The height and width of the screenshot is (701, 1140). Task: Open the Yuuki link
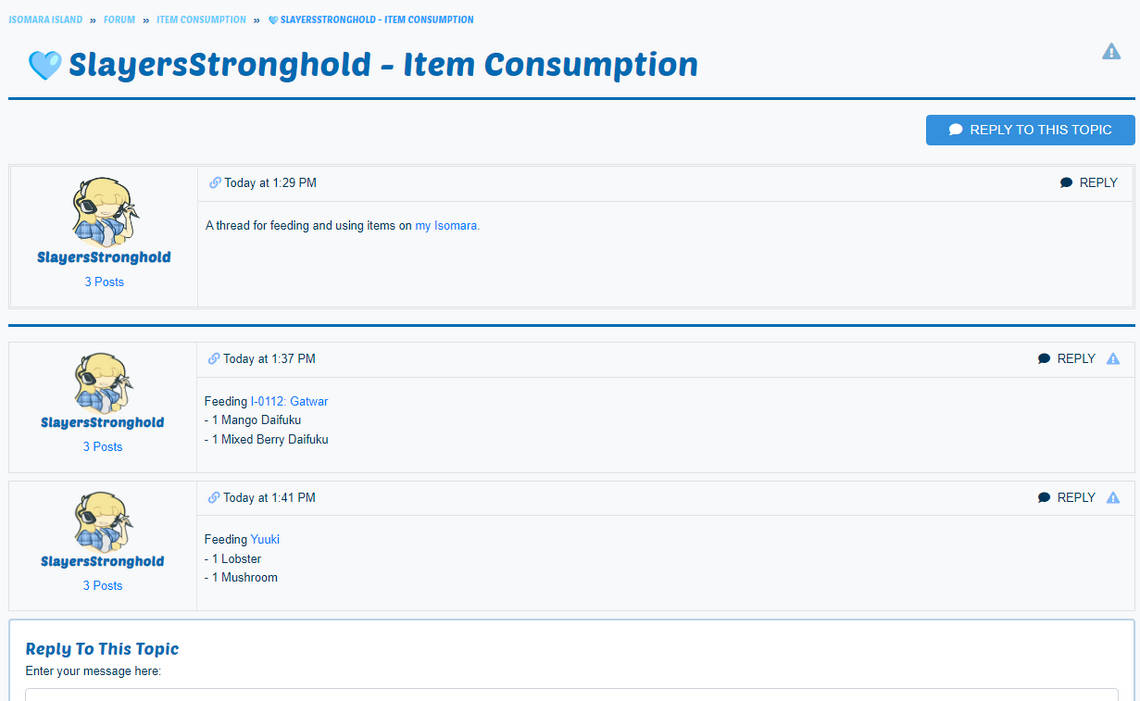pos(265,540)
